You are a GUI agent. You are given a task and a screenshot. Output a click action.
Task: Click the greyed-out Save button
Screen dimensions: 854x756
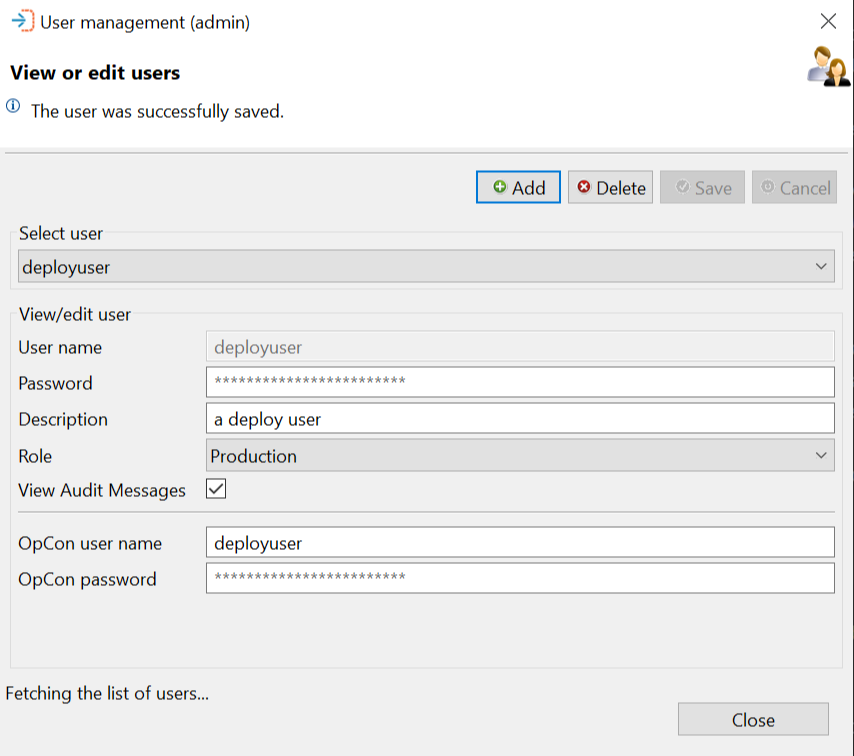click(702, 187)
